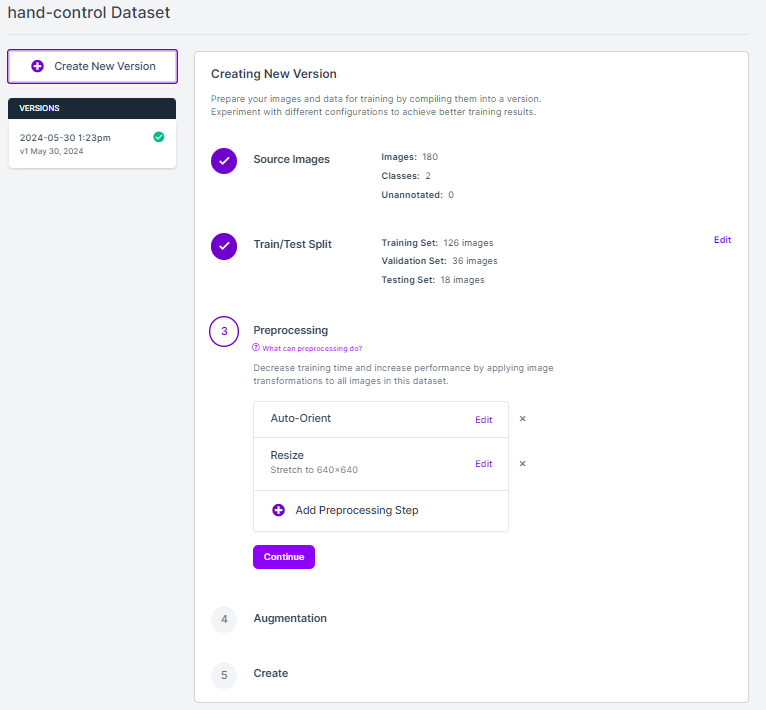766x710 pixels.
Task: Click the Source Images heading
Action: (292, 159)
